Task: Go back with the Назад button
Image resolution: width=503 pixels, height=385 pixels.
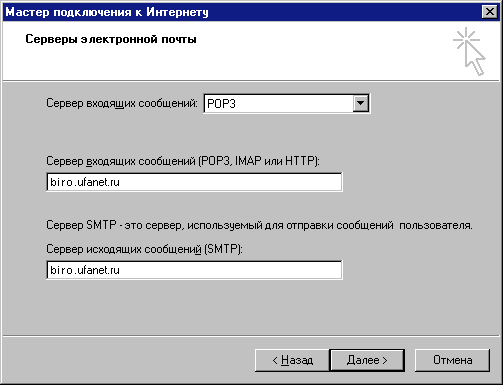Action: click(292, 360)
